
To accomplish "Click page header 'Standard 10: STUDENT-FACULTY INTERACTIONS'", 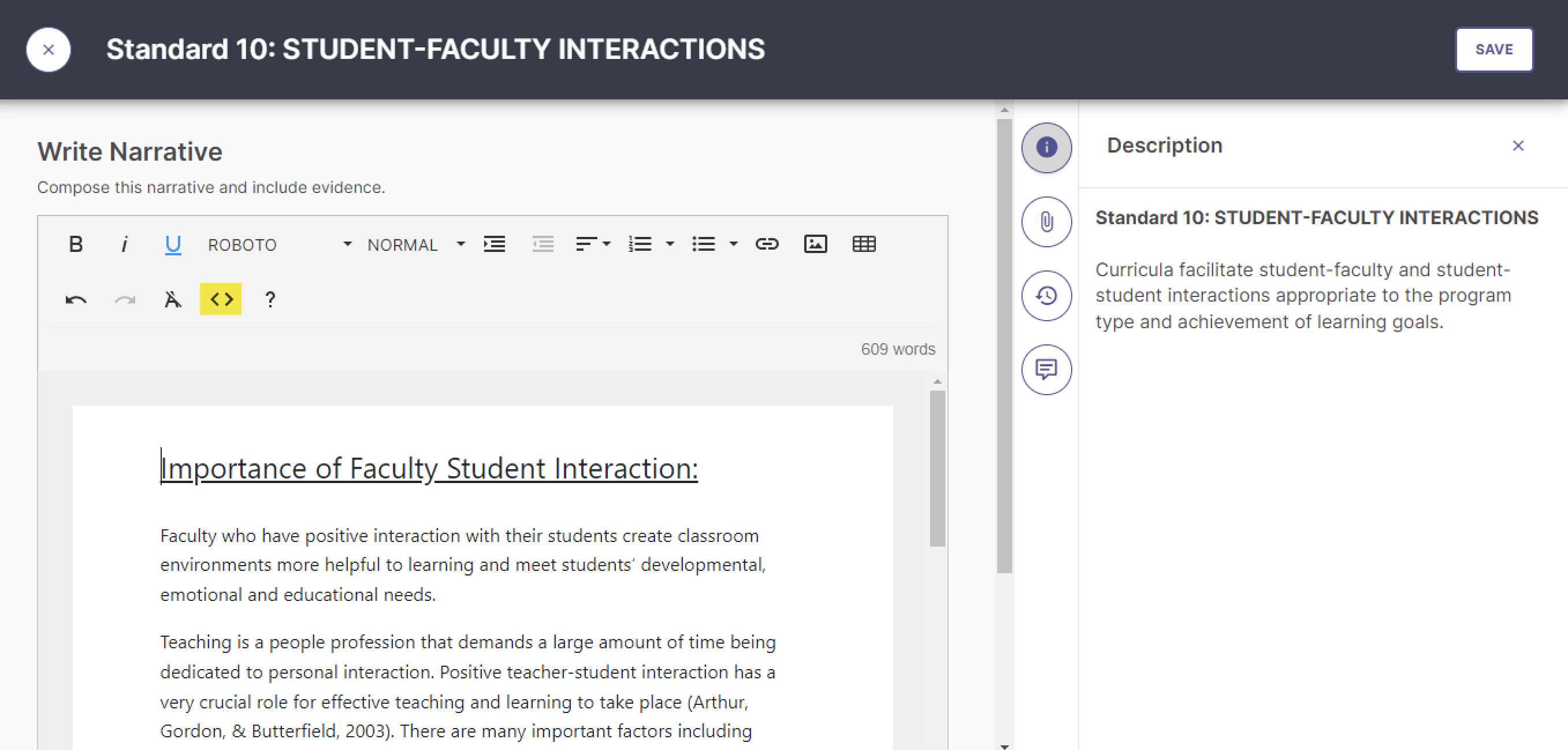I will [435, 49].
